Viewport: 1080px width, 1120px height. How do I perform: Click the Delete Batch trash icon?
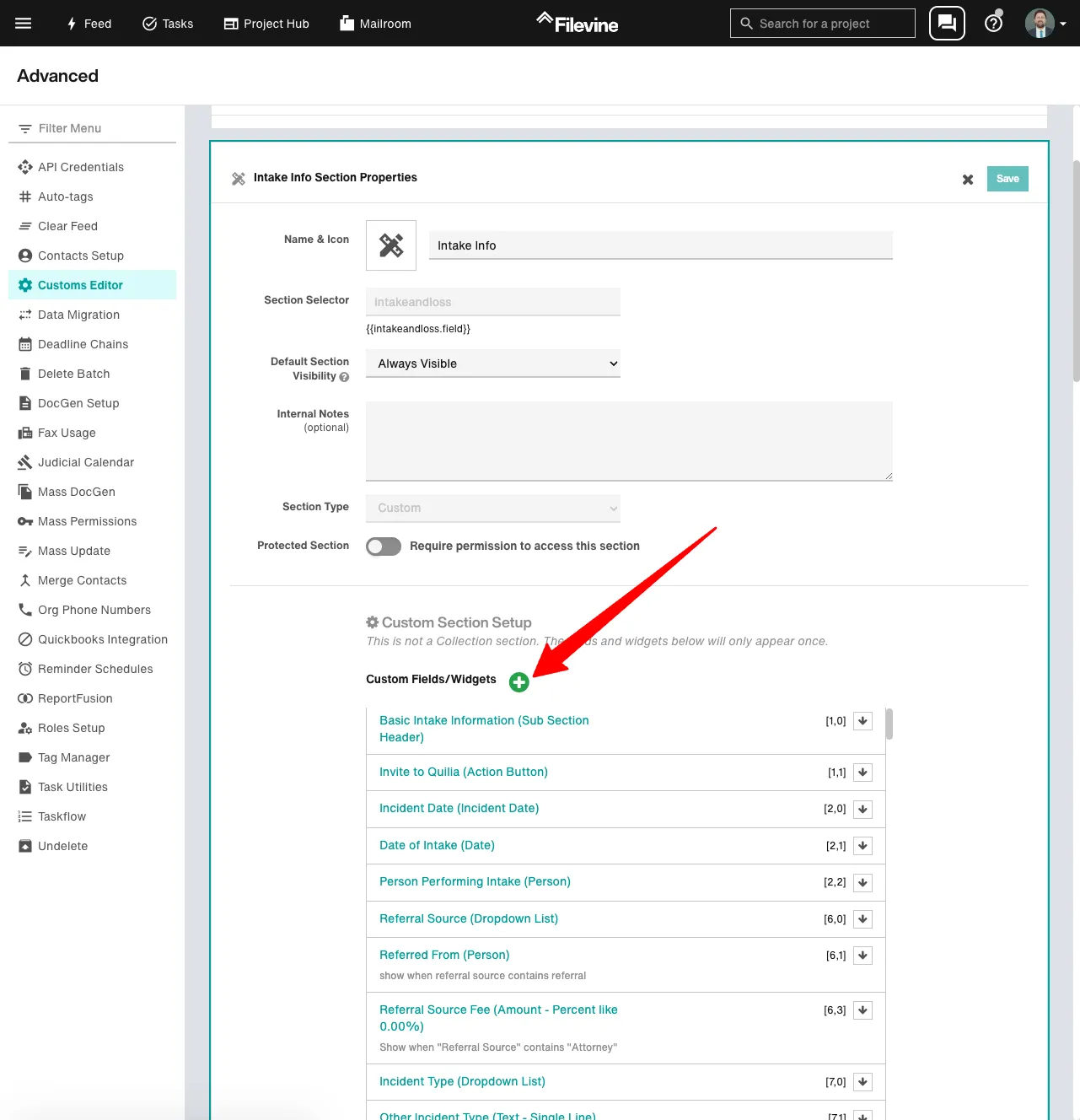pos(25,374)
